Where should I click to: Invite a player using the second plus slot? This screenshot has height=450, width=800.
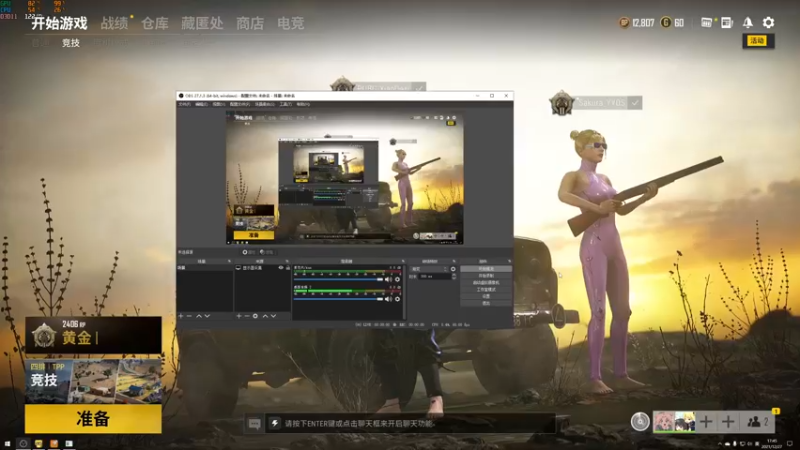click(728, 422)
